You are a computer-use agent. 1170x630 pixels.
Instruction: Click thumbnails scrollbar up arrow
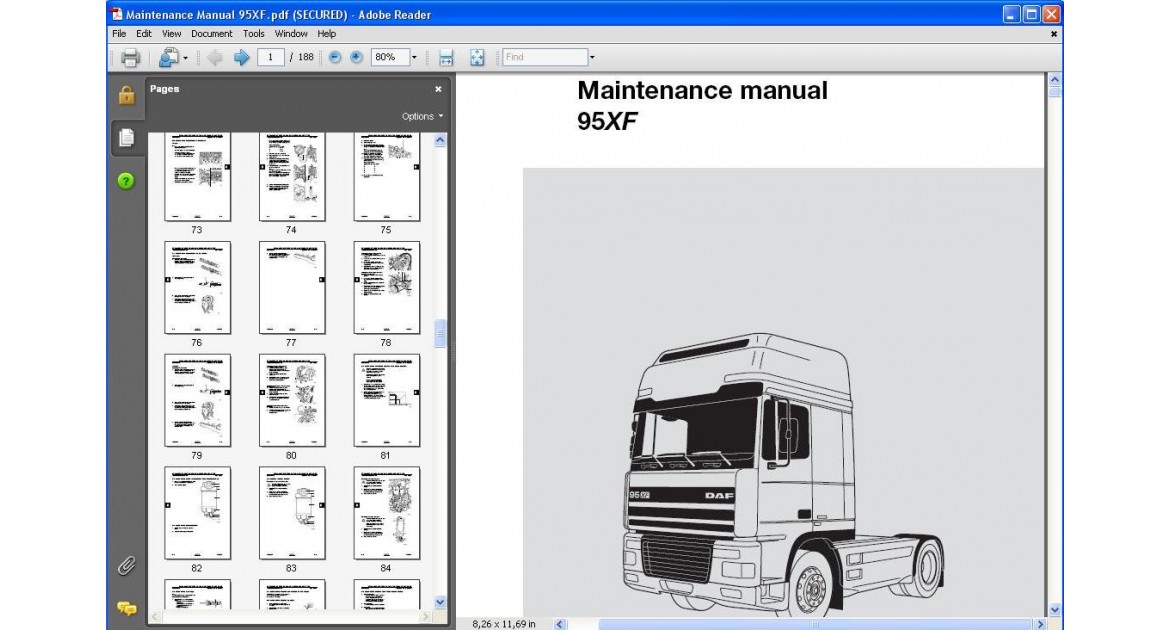point(440,140)
